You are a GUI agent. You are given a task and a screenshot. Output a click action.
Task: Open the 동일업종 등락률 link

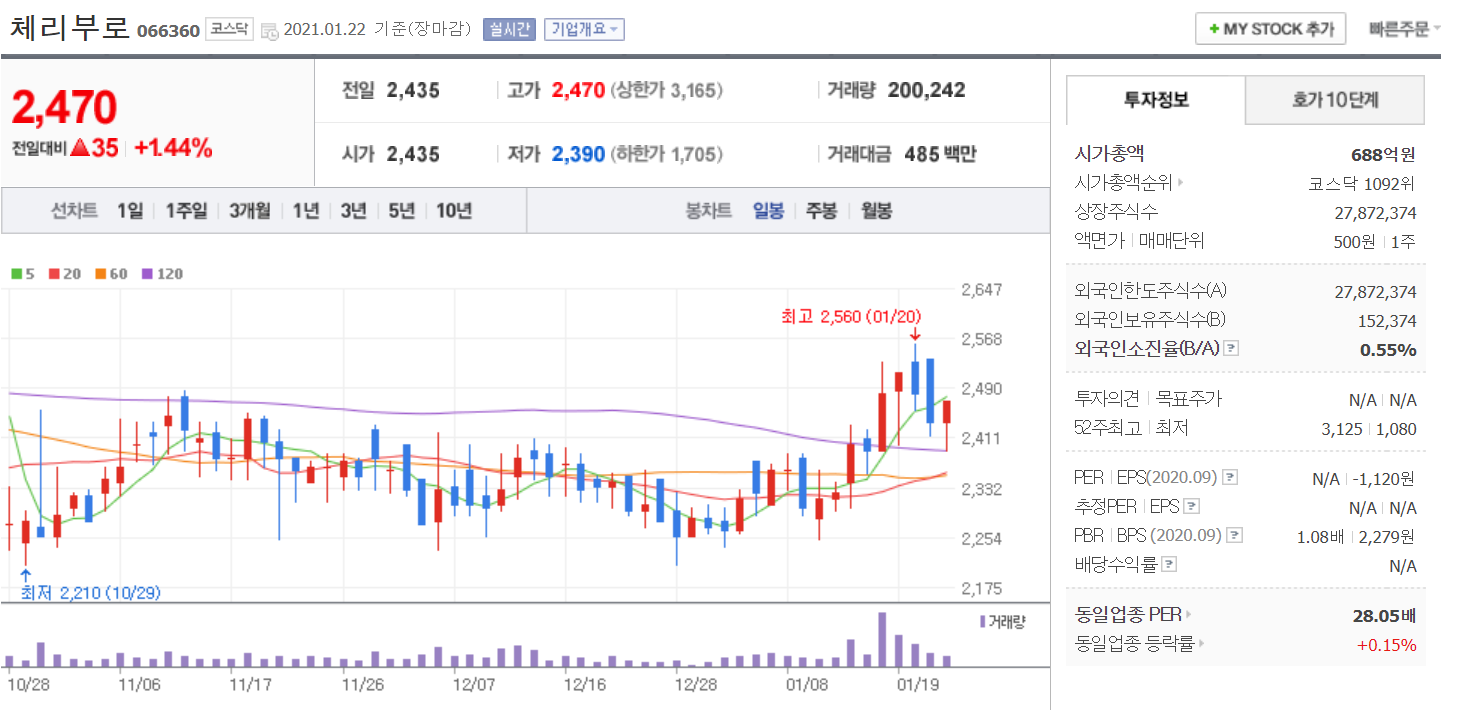click(1135, 644)
